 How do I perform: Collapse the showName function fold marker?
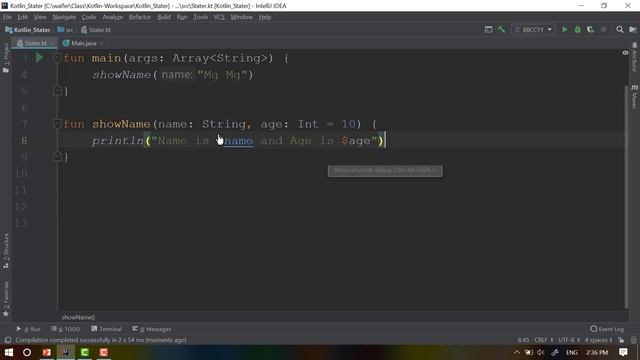coord(57,124)
